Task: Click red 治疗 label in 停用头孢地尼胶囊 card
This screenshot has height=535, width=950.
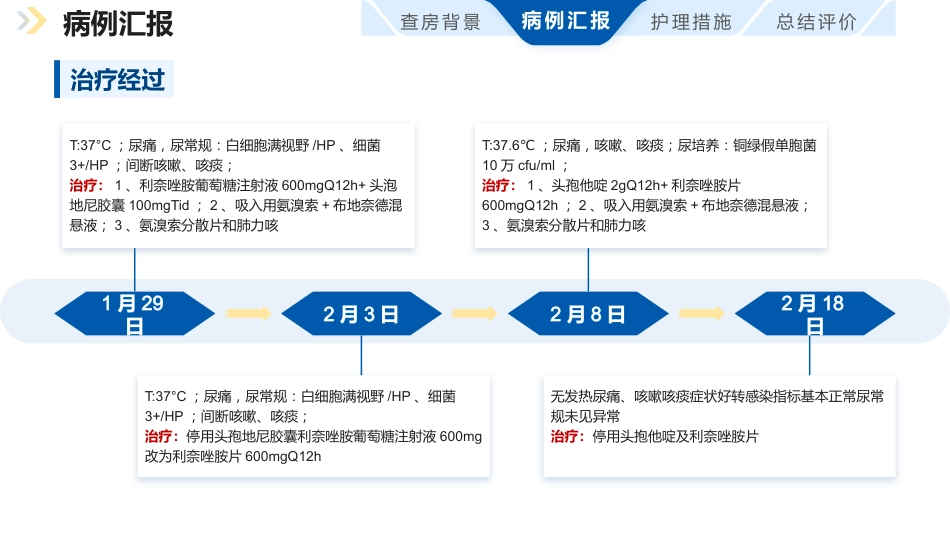Action: tap(161, 436)
